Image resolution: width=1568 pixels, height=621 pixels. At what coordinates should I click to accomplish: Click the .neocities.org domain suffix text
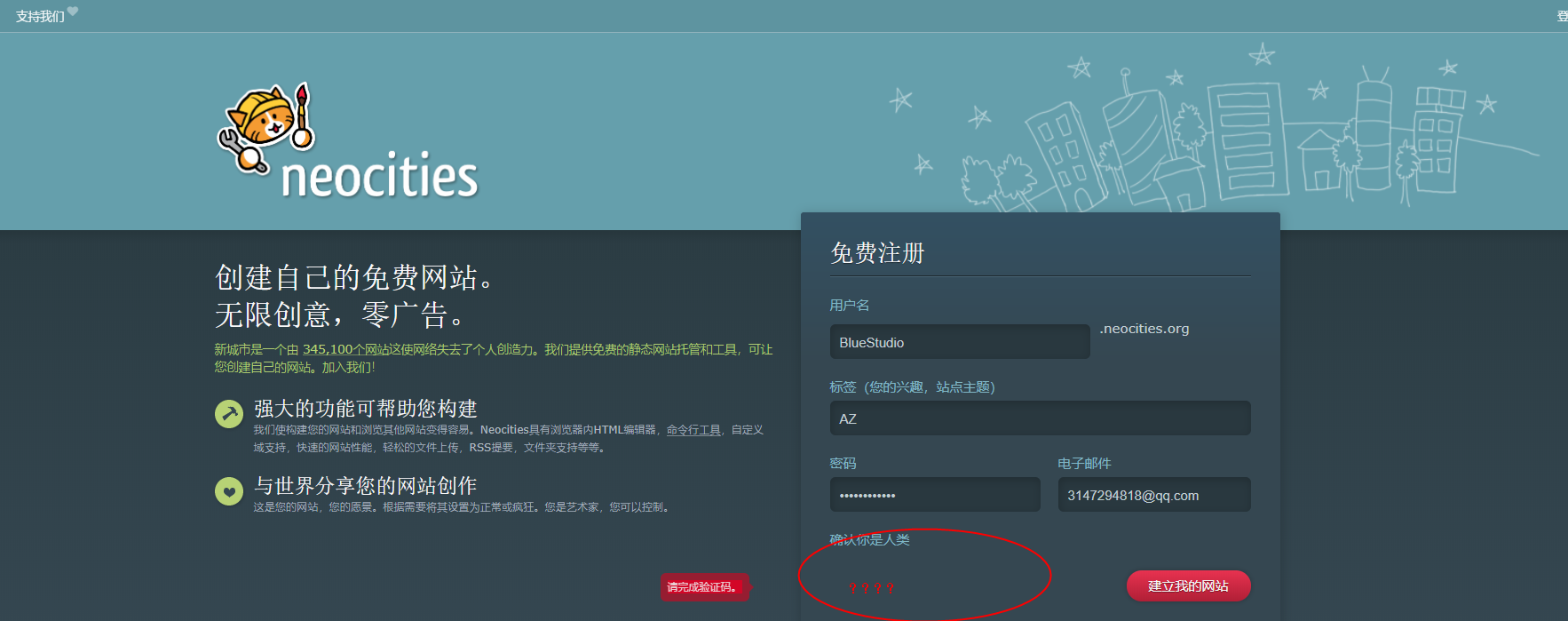[1144, 329]
